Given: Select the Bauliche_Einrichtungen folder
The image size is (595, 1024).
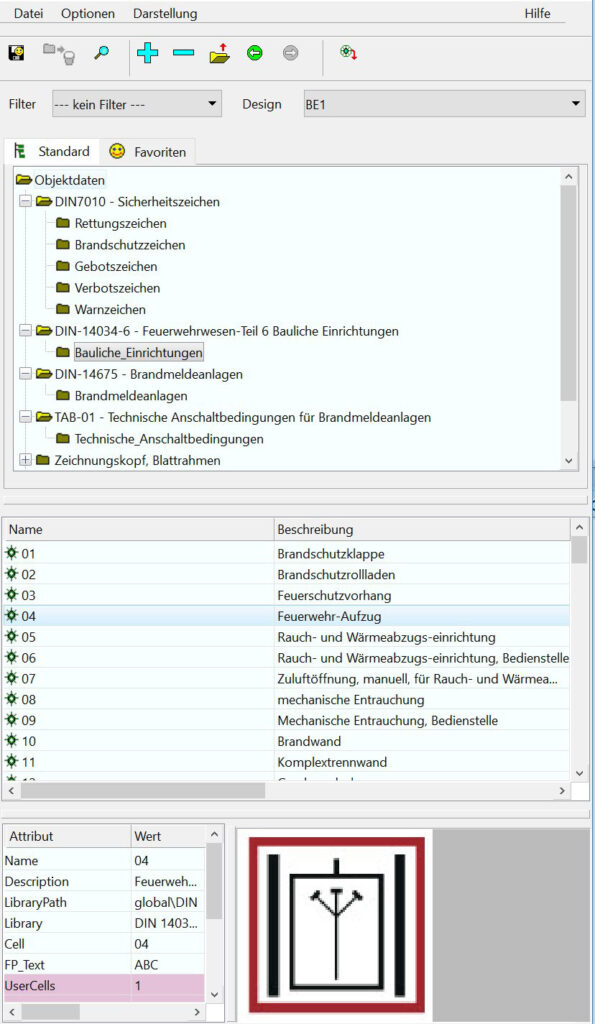Looking at the screenshot, I should point(138,353).
